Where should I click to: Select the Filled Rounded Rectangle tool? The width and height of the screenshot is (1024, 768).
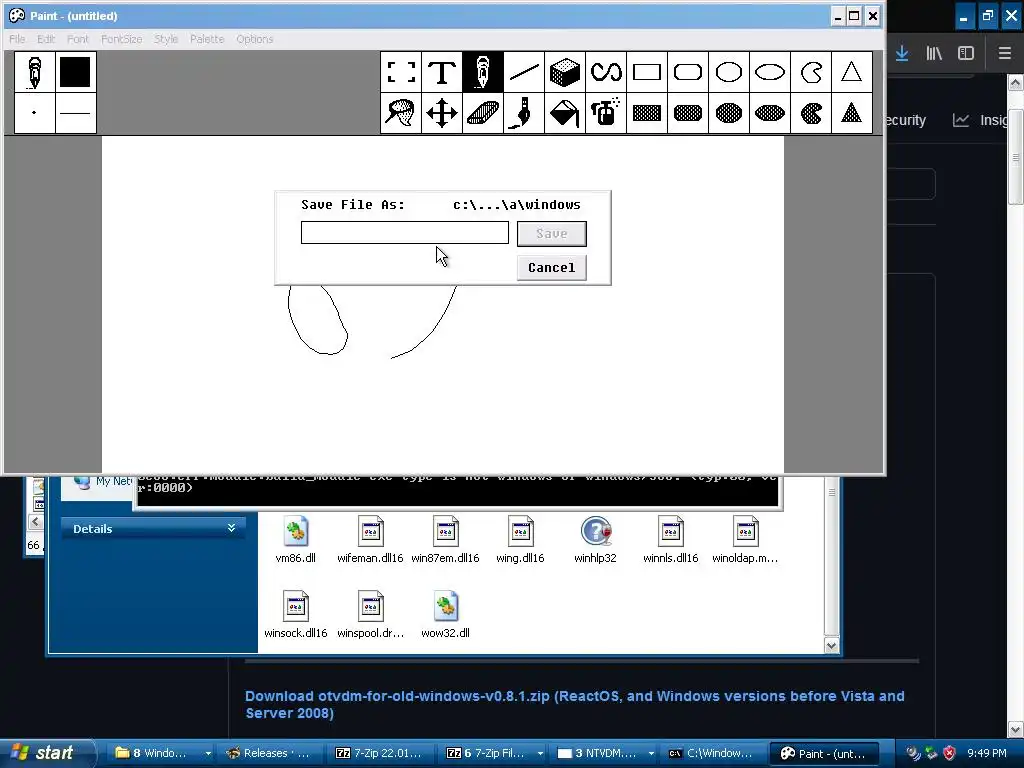tap(688, 113)
